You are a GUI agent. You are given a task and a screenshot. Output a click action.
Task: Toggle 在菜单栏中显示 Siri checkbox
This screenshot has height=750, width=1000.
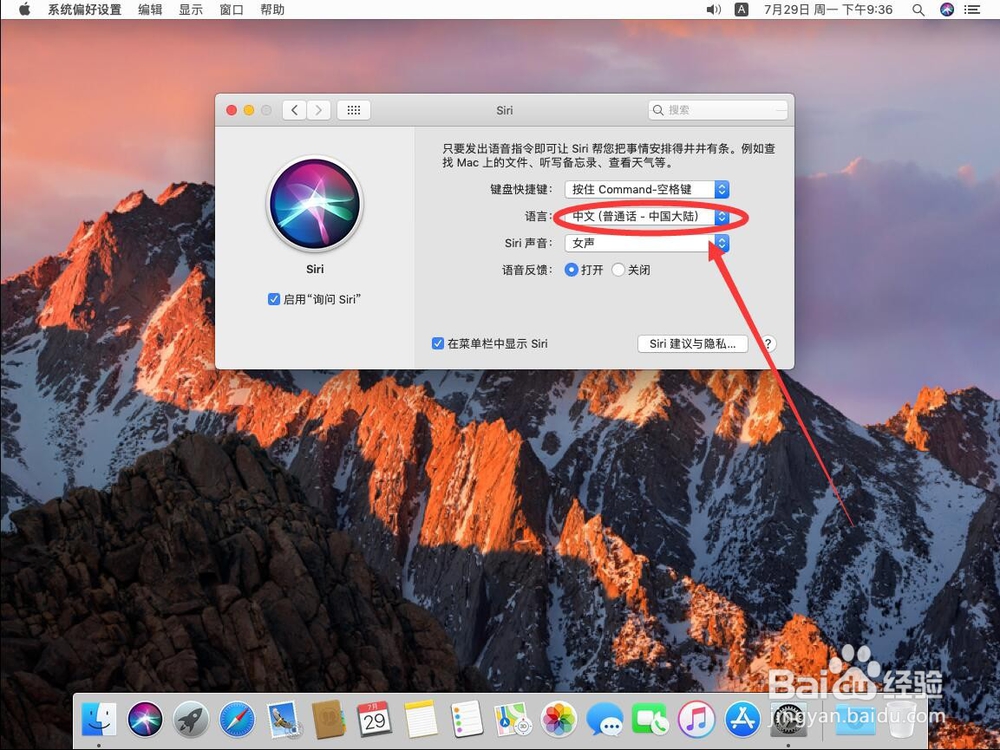pyautogui.click(x=438, y=343)
